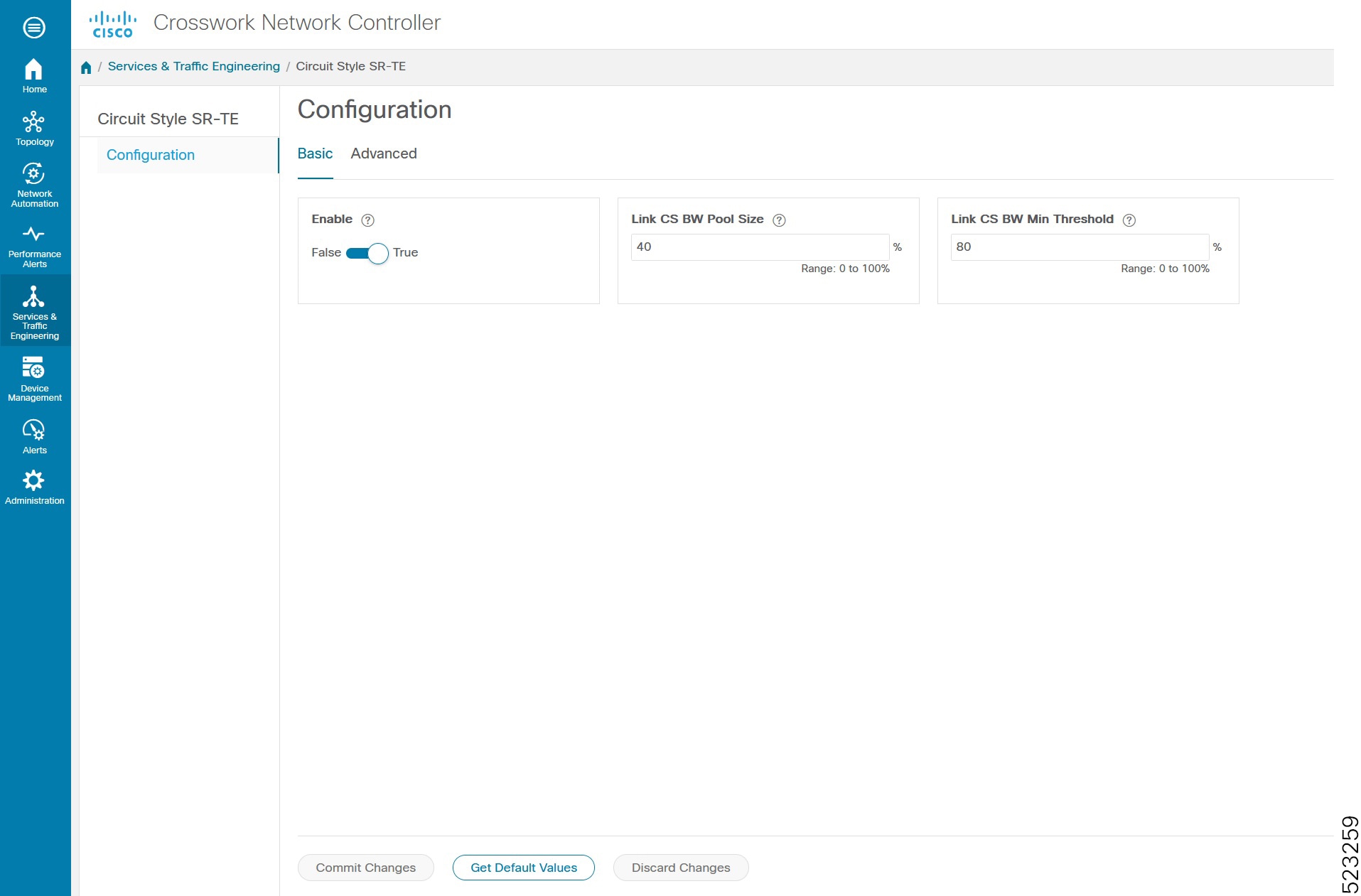
Task: Click the 'Configuration' page heading
Action: pyautogui.click(x=375, y=109)
